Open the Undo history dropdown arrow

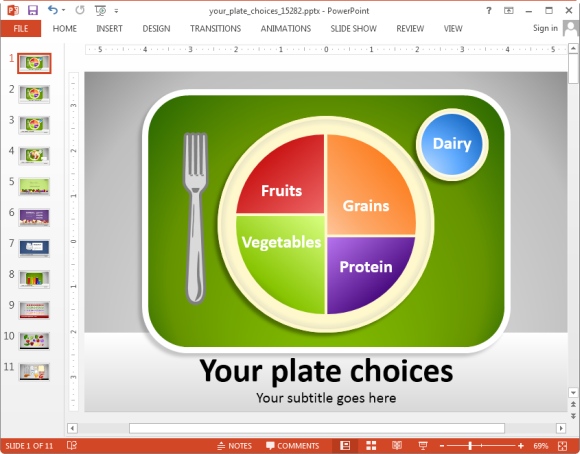pyautogui.click(x=64, y=10)
